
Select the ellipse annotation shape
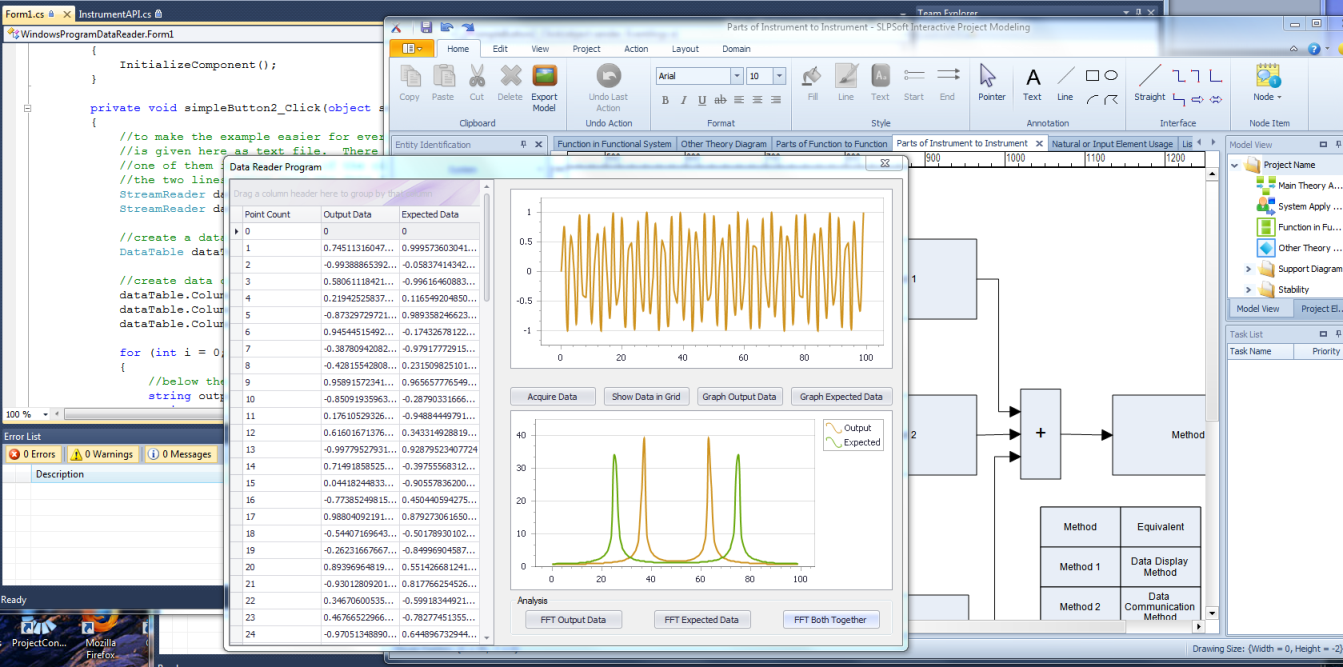(x=1110, y=75)
